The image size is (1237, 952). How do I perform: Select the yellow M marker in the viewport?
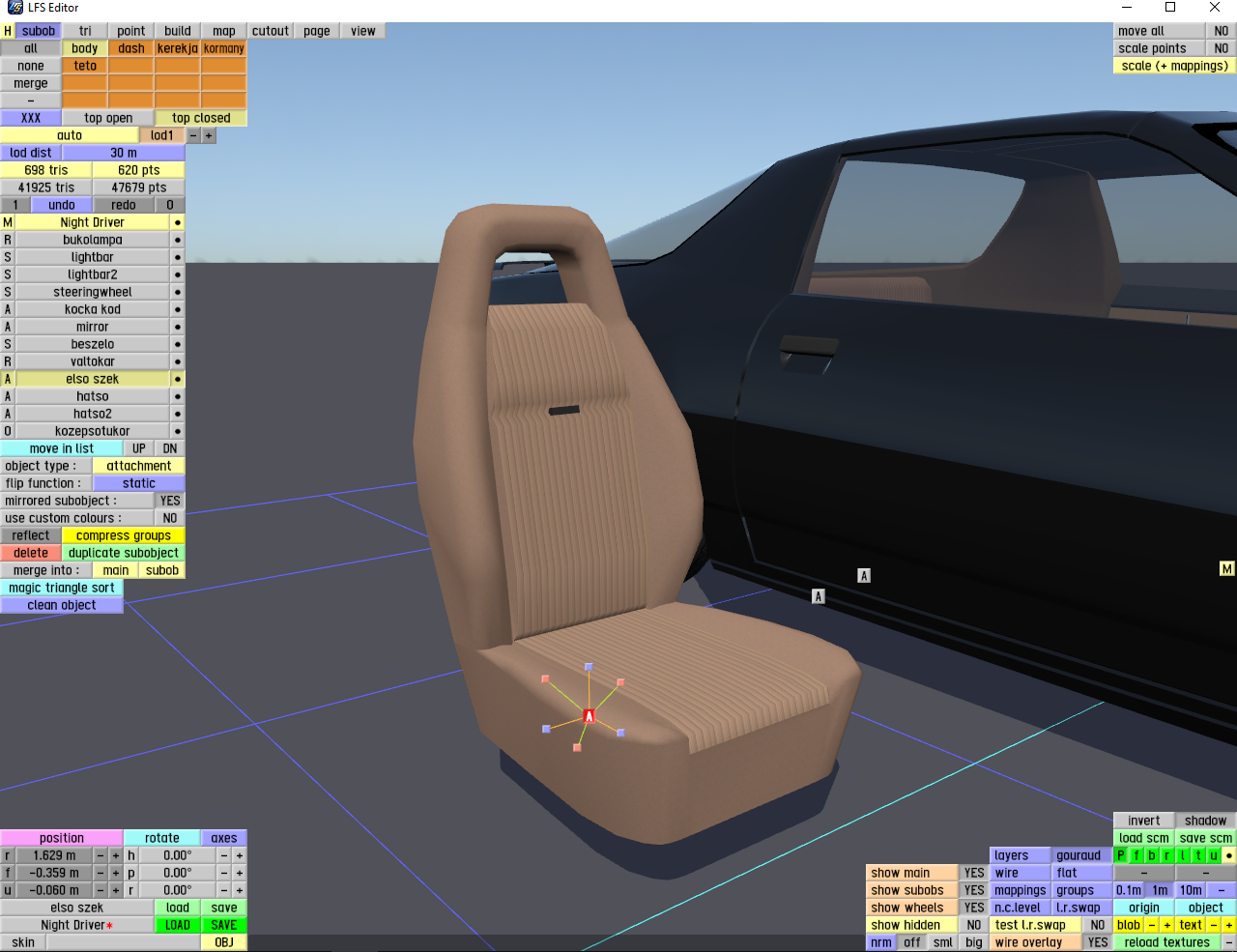click(1227, 568)
